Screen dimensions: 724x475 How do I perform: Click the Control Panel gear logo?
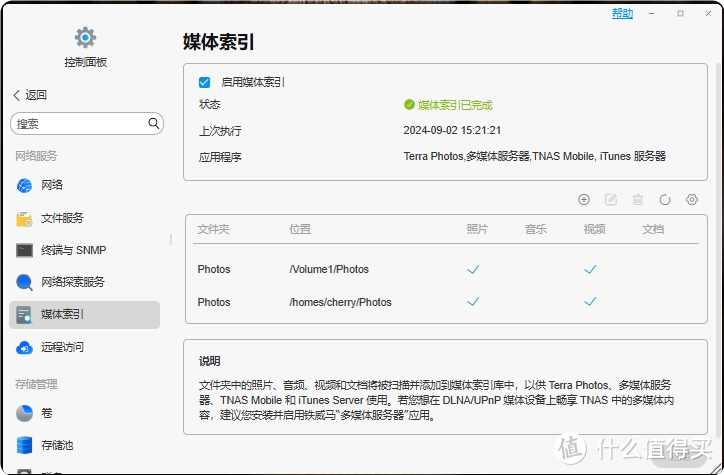click(85, 38)
